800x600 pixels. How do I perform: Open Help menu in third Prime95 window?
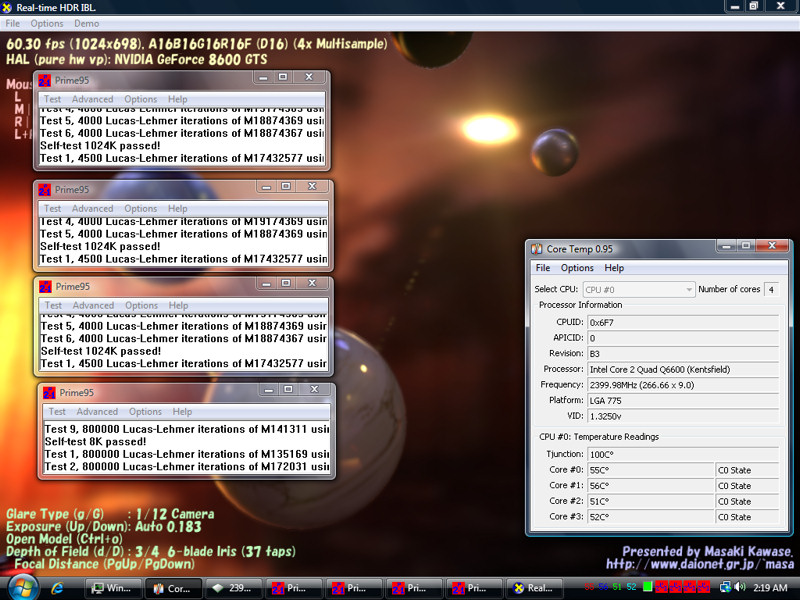click(179, 305)
